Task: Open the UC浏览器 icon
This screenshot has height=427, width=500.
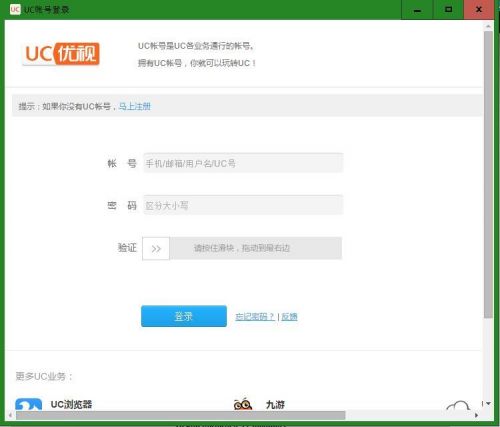Action: (29, 405)
